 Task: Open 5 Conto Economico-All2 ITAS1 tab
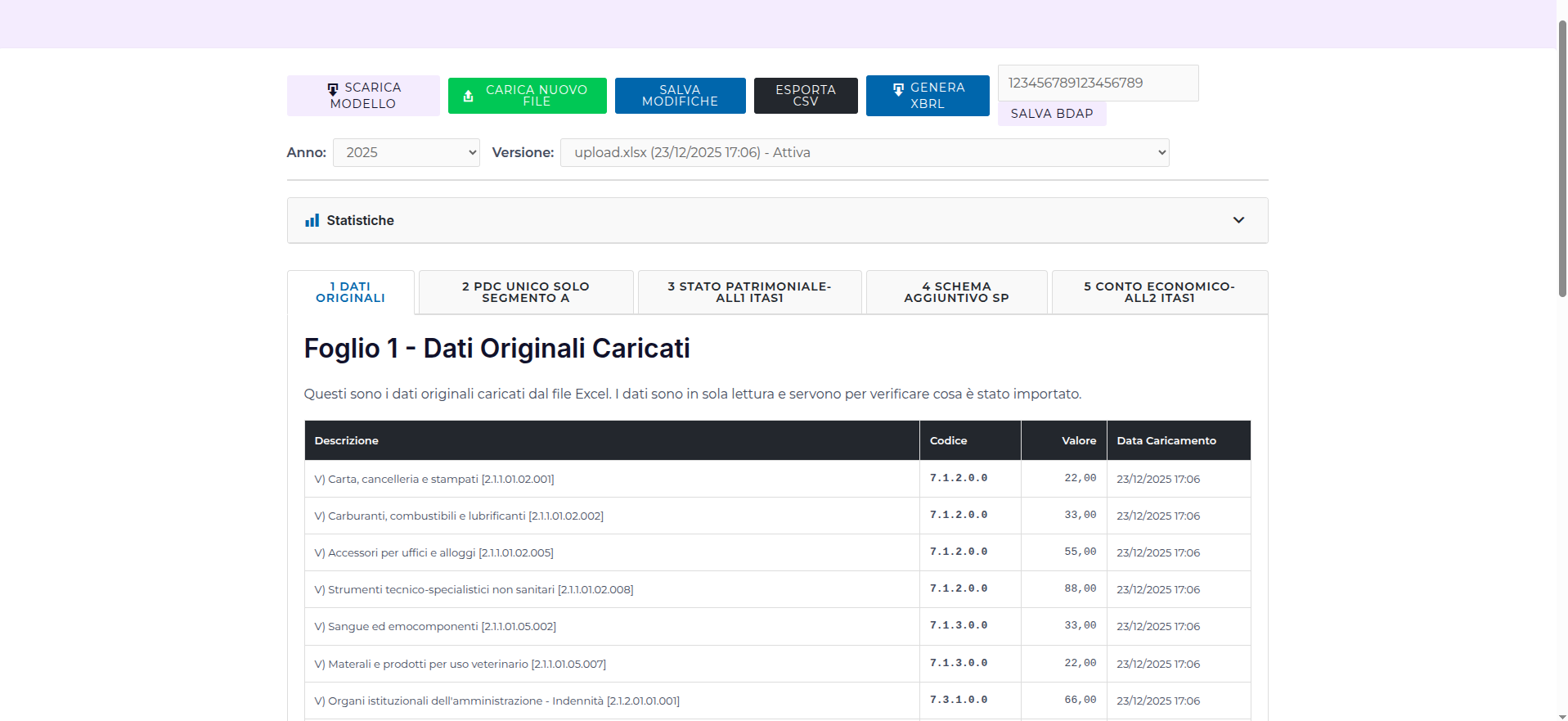tap(1159, 292)
